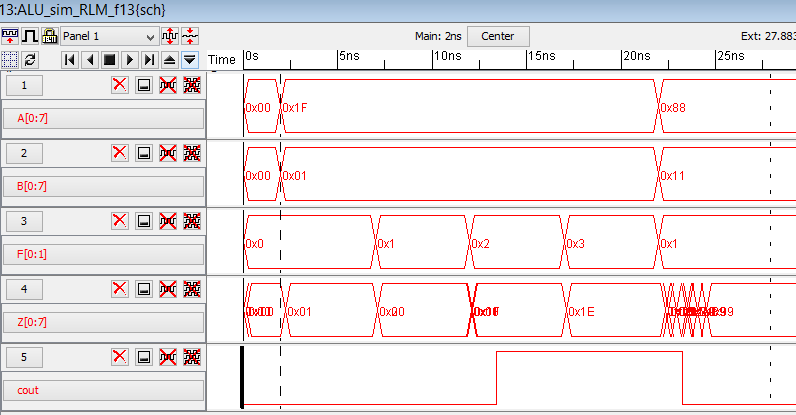Click the 0x1E value in Z waveform
This screenshot has height=415, width=796.
coord(582,312)
